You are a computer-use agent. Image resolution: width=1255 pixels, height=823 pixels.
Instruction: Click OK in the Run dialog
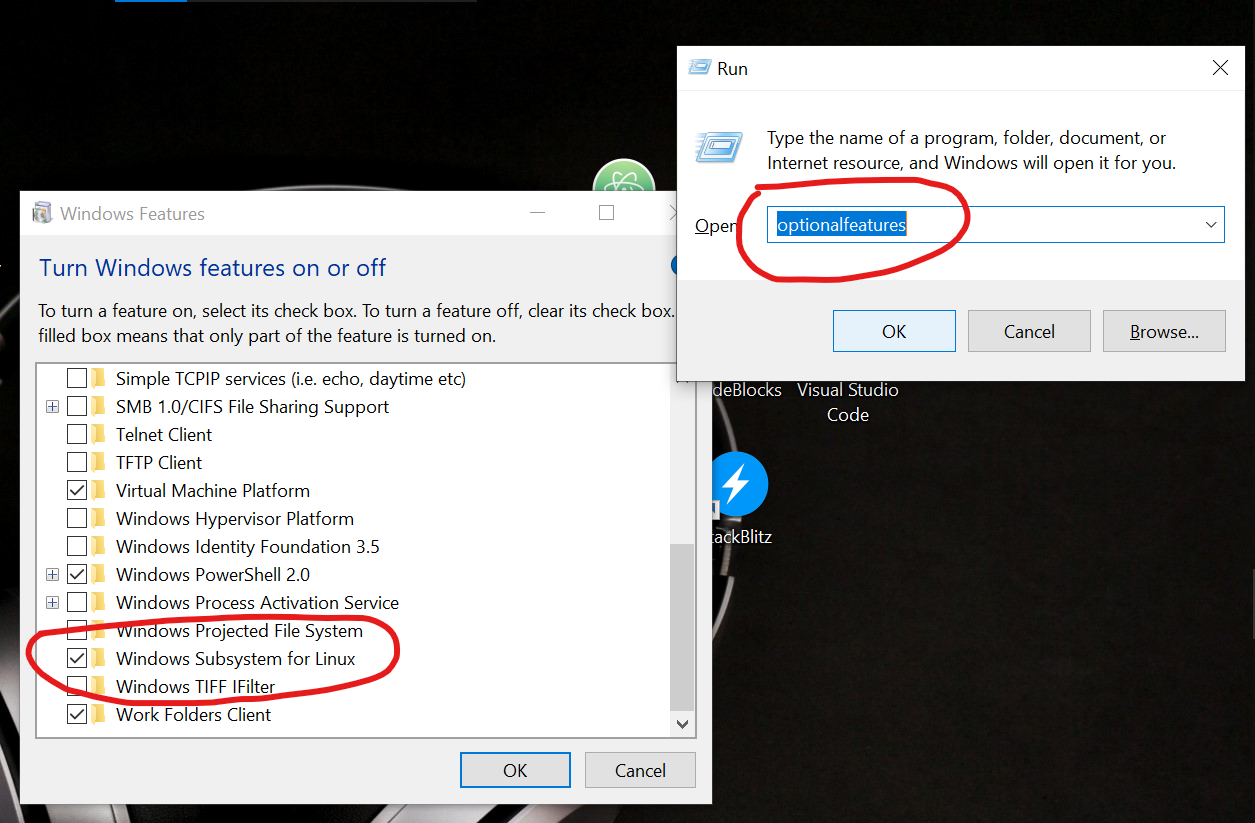[x=894, y=331]
